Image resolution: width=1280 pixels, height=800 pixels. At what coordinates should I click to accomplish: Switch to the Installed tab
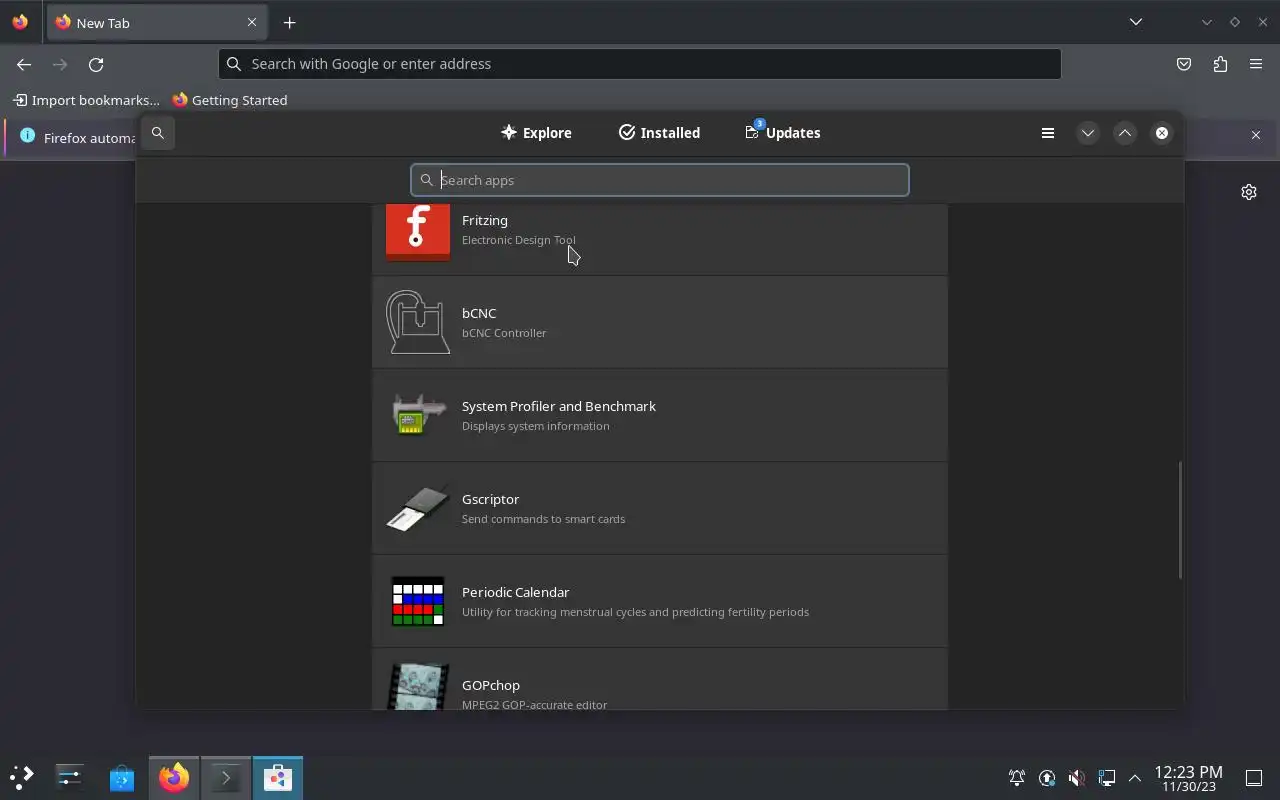tap(659, 133)
